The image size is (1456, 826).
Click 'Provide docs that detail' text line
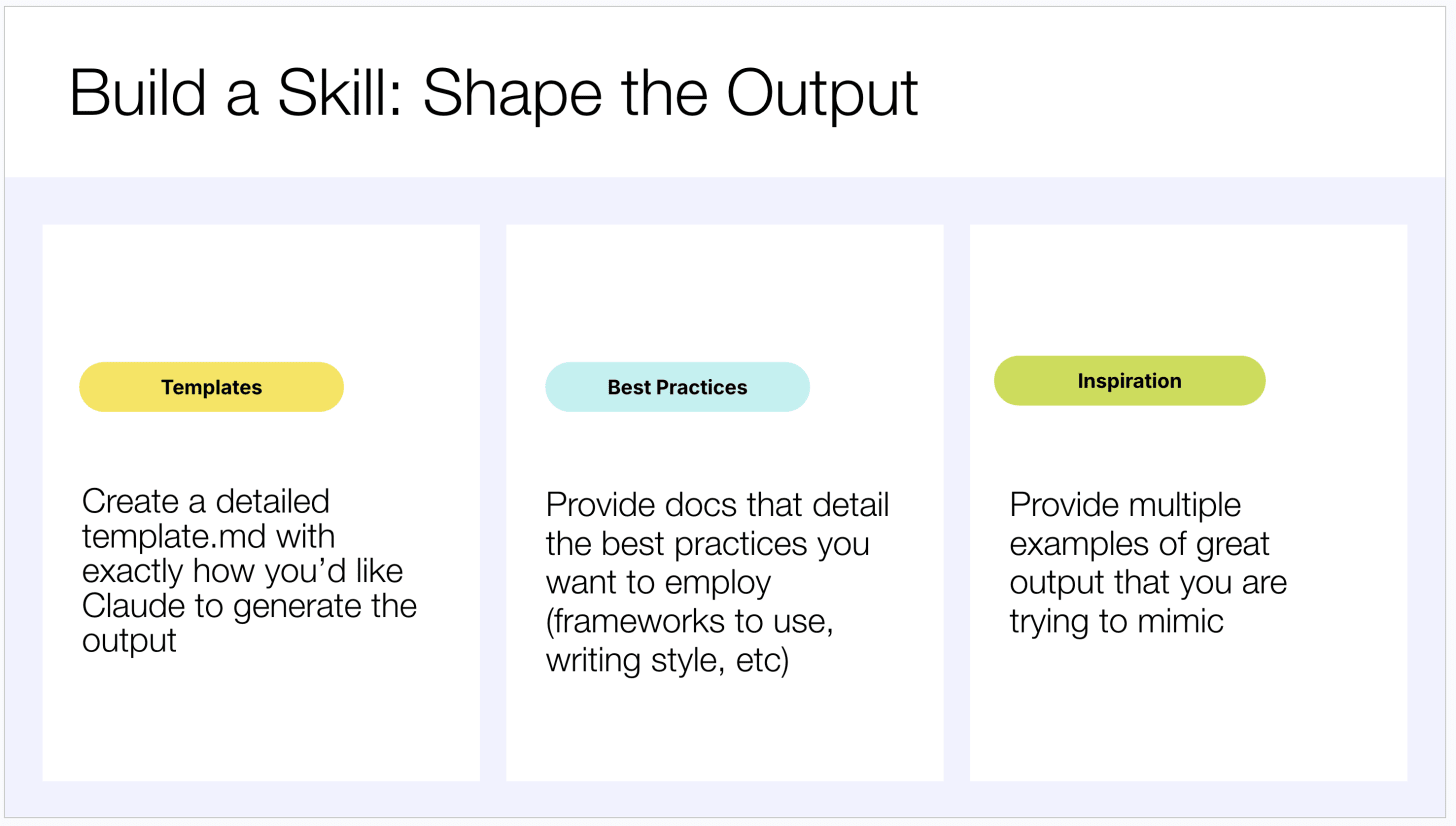coord(717,505)
